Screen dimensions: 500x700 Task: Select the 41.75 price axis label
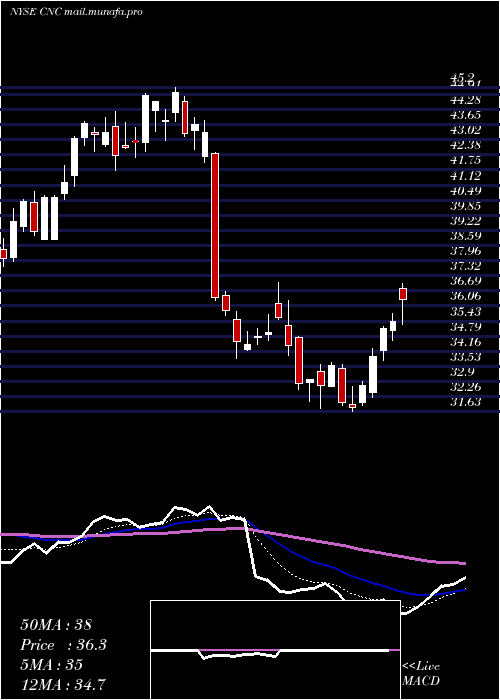click(x=465, y=161)
